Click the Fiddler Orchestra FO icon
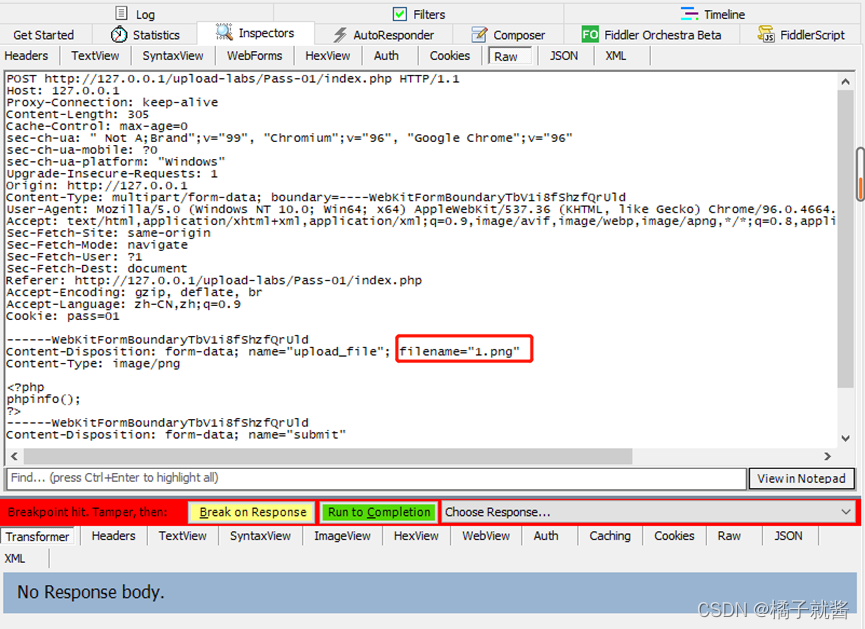The height and width of the screenshot is (629, 865). coord(590,35)
